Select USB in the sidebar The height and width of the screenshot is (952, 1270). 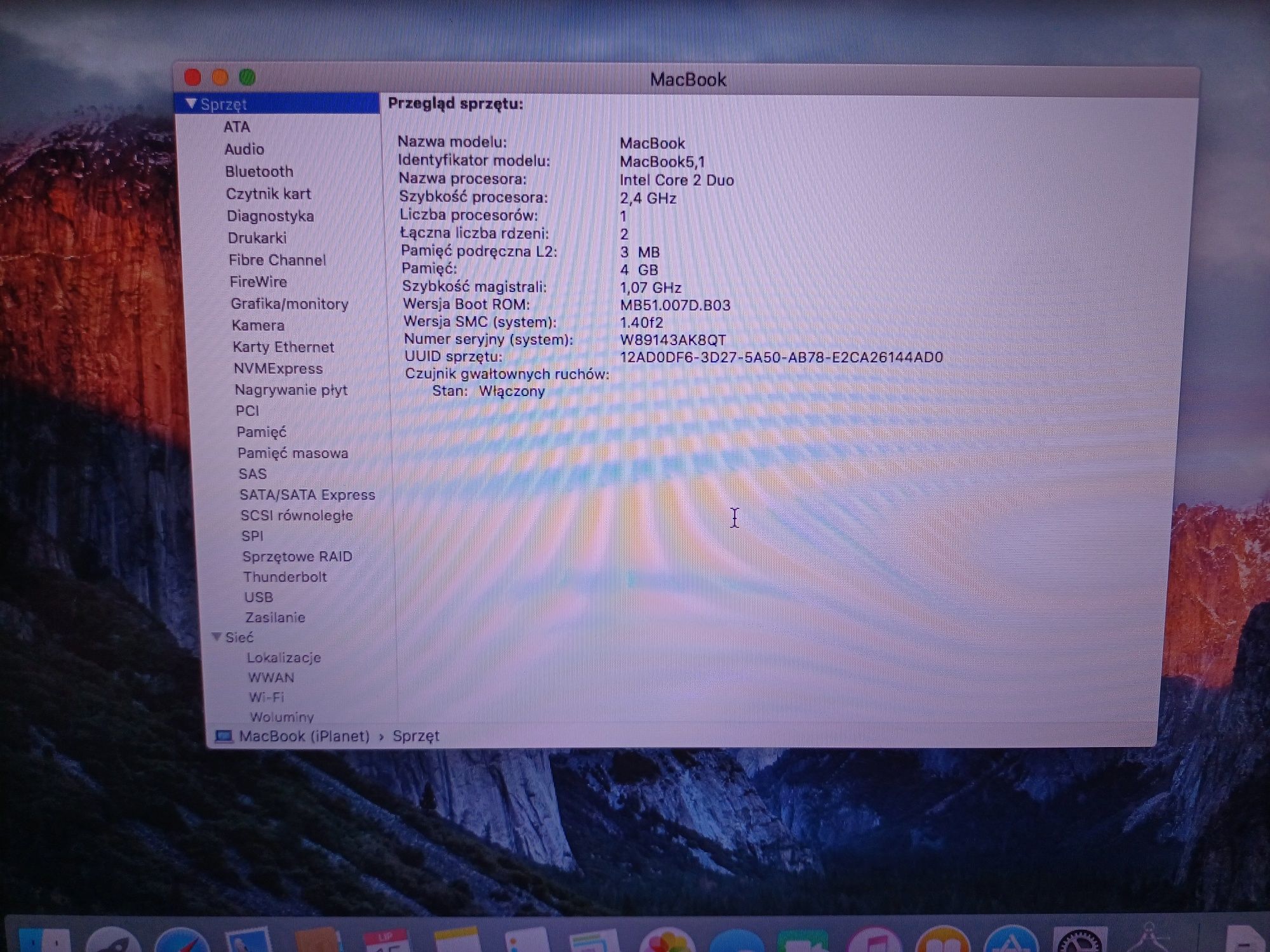[258, 597]
